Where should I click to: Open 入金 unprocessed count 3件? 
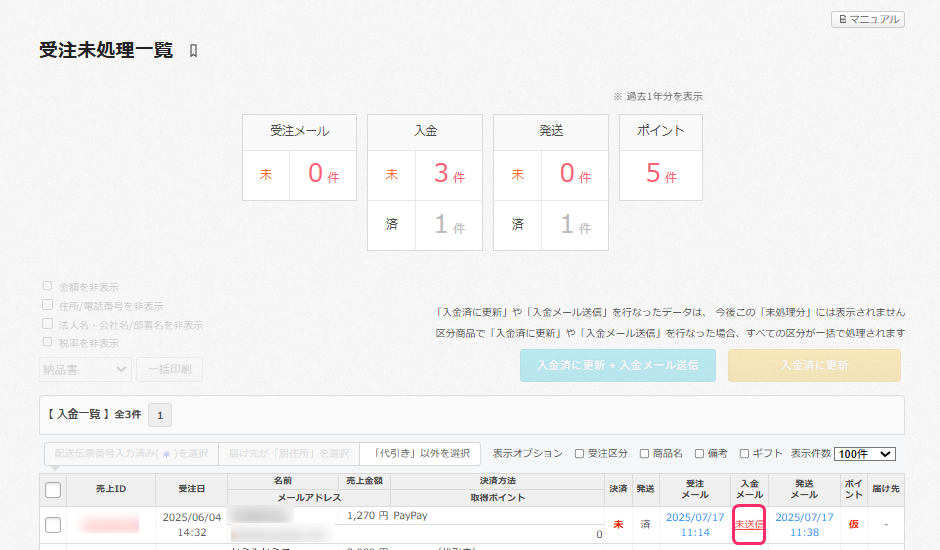(x=449, y=175)
